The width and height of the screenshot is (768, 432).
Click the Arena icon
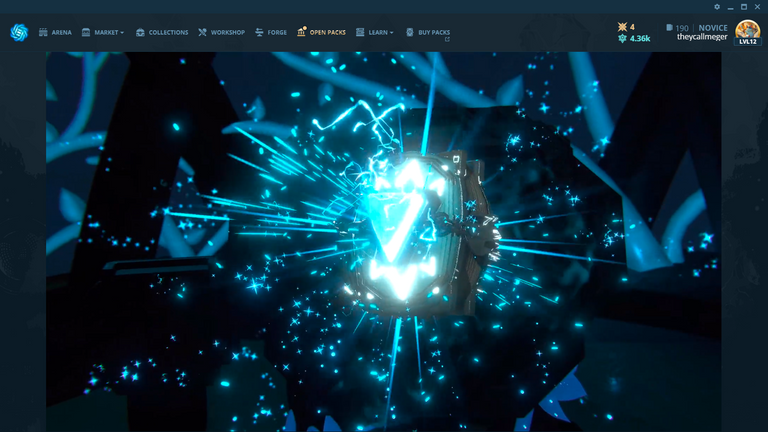coord(43,32)
